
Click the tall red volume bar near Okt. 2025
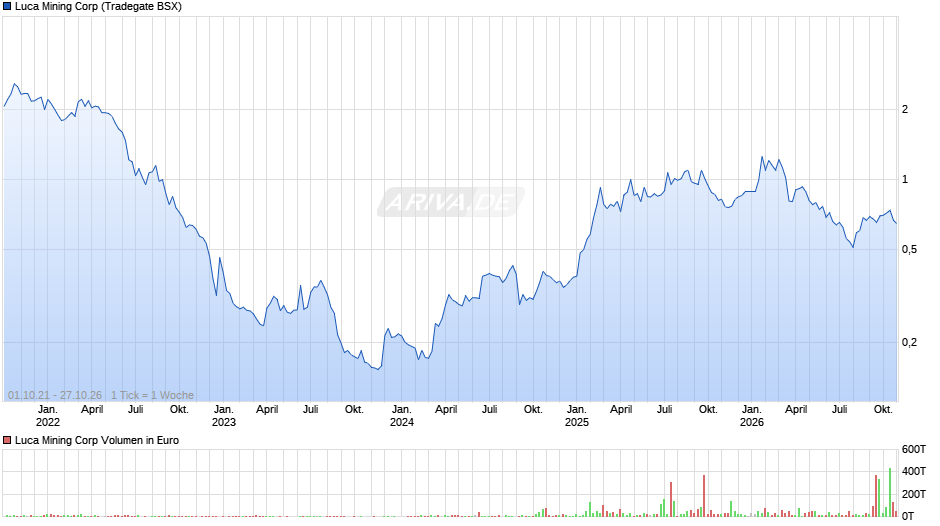tap(704, 496)
